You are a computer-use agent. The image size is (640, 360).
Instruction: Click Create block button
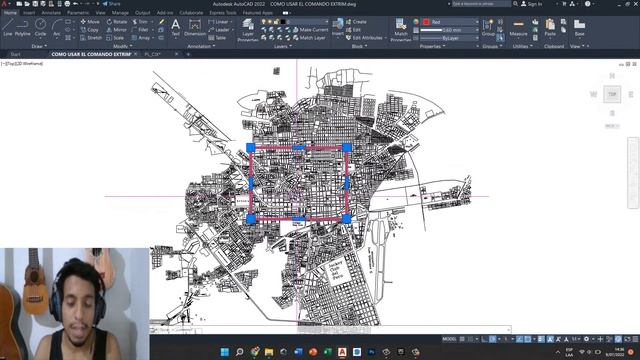(356, 22)
